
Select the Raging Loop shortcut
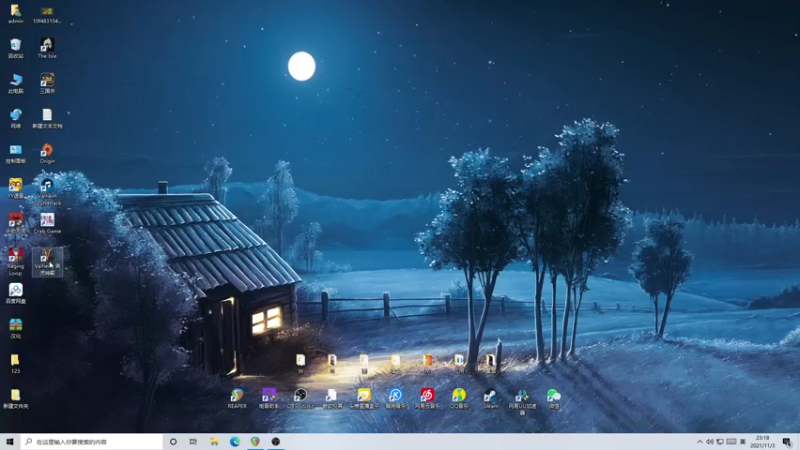pos(15,261)
